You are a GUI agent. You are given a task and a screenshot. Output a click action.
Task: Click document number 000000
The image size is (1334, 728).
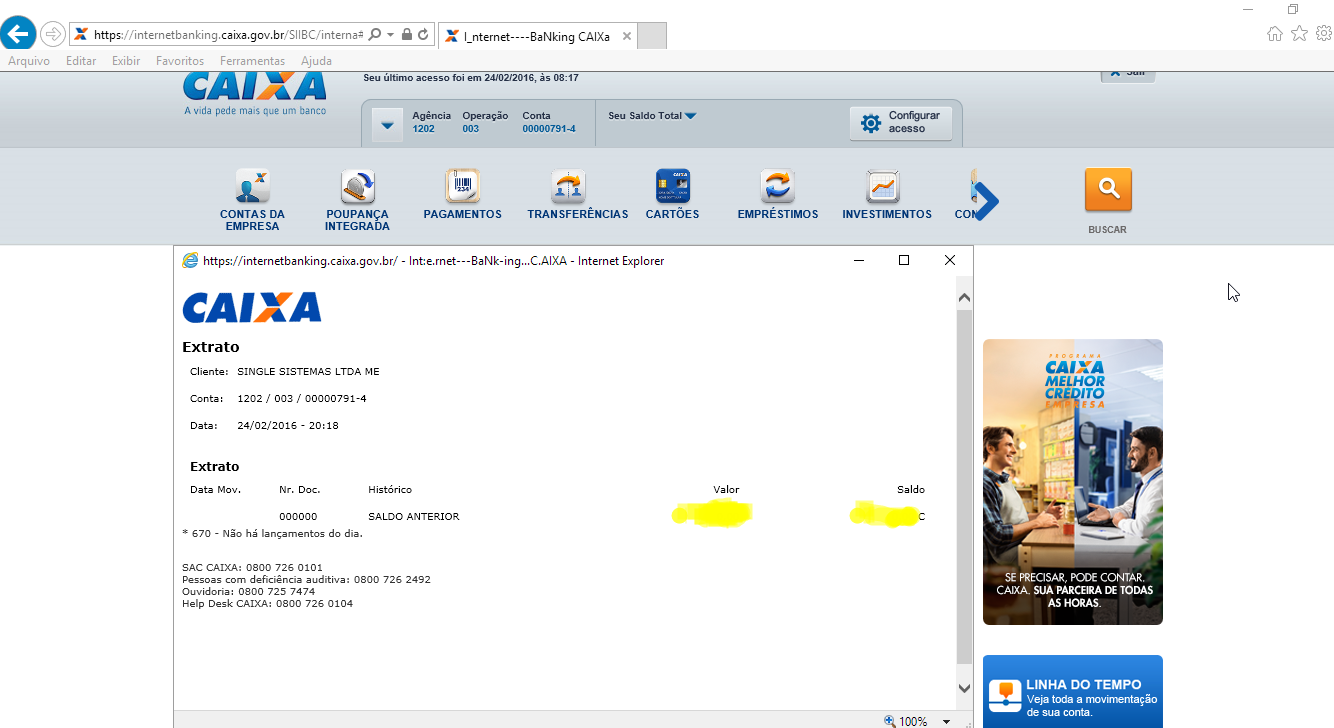coord(298,517)
